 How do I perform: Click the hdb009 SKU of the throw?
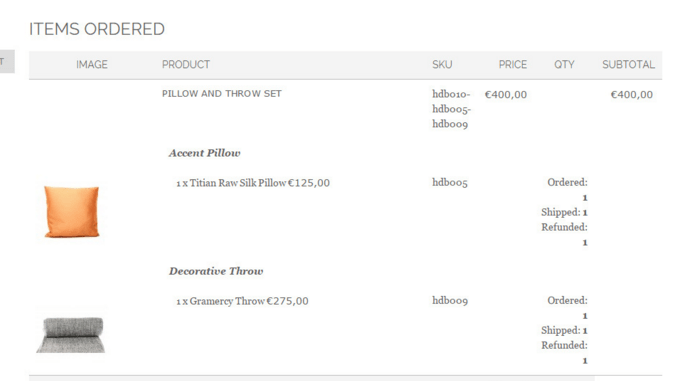(x=450, y=300)
